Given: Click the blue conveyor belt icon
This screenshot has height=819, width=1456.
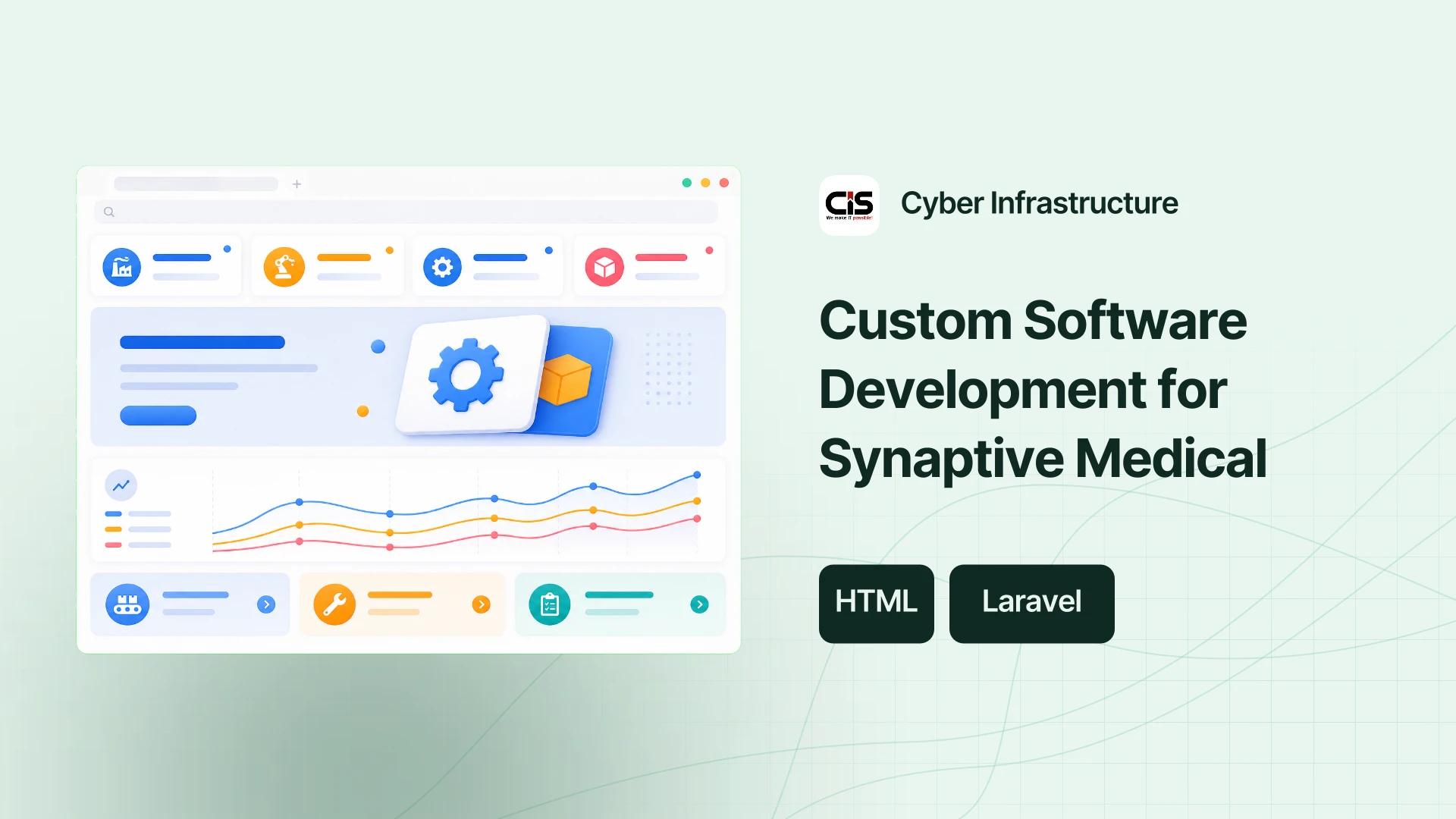Looking at the screenshot, I should coord(127,604).
